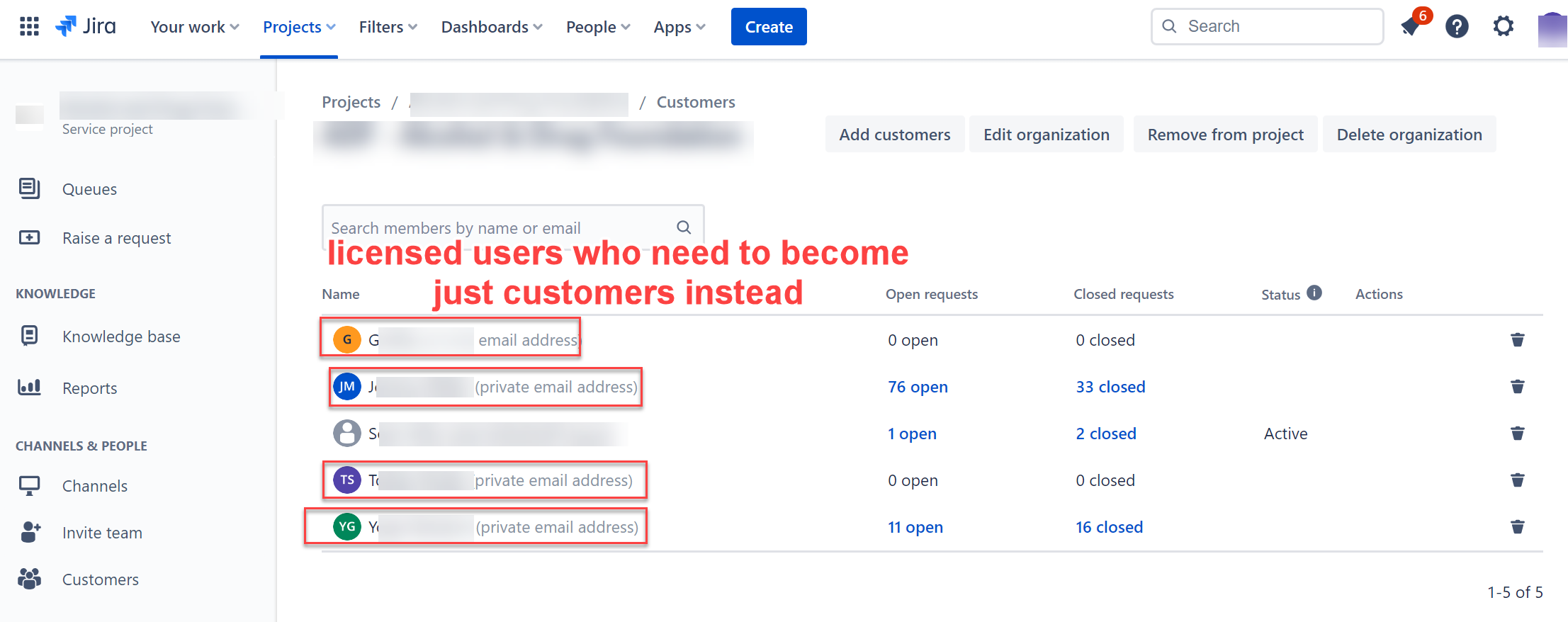This screenshot has width=1568, height=622.
Task: Click the magnifier in member search box
Action: pyautogui.click(x=684, y=227)
